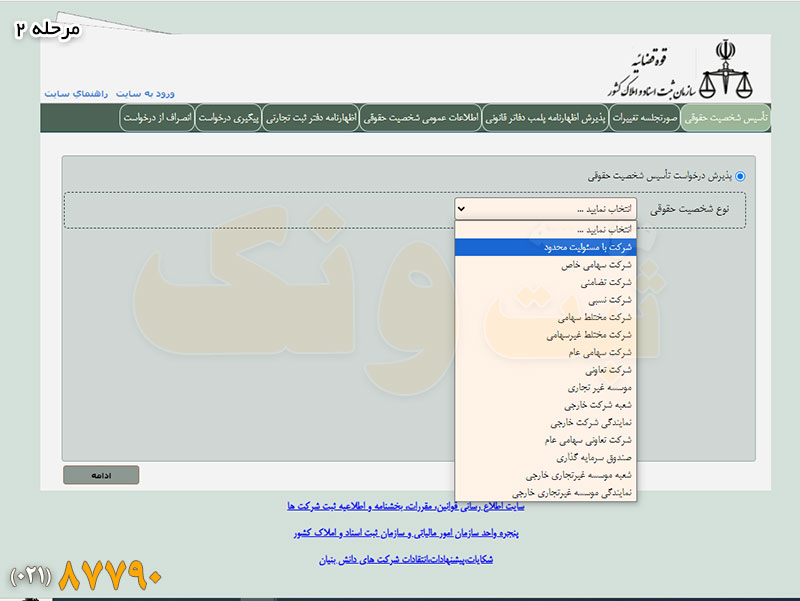
Task: Open the 'نوع شخصیت حقوقی' dropdown
Action: coord(545,209)
